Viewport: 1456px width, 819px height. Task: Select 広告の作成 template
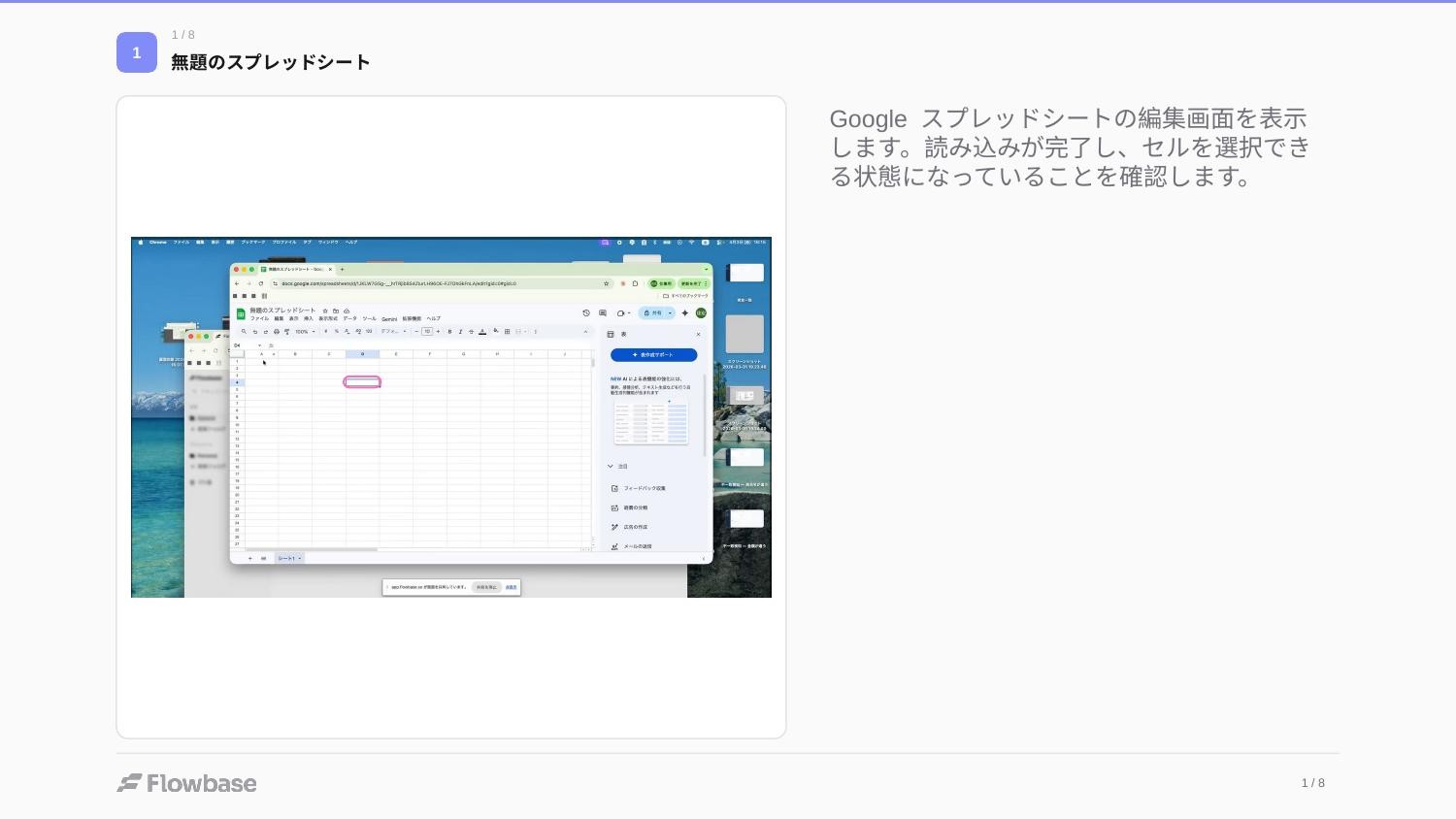[635, 527]
